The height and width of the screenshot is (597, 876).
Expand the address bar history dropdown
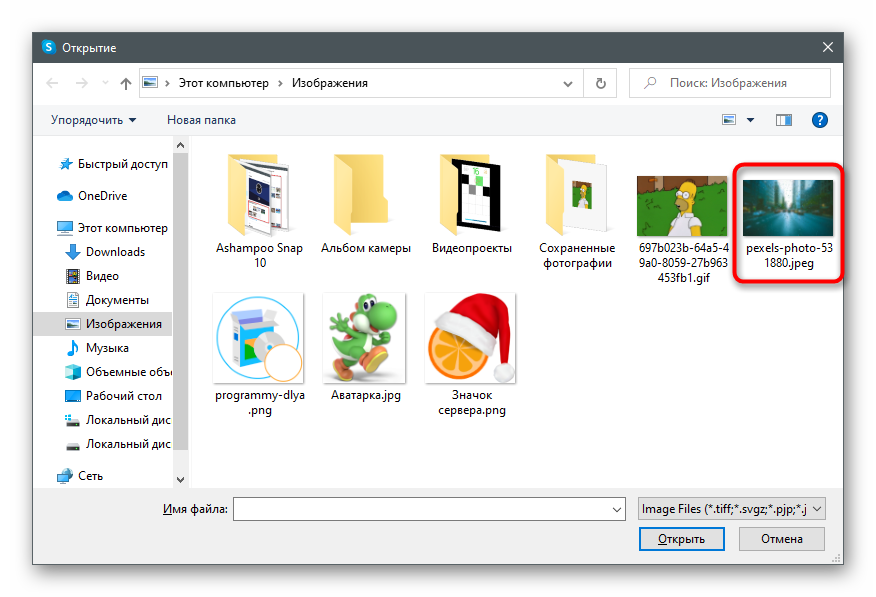pos(568,84)
